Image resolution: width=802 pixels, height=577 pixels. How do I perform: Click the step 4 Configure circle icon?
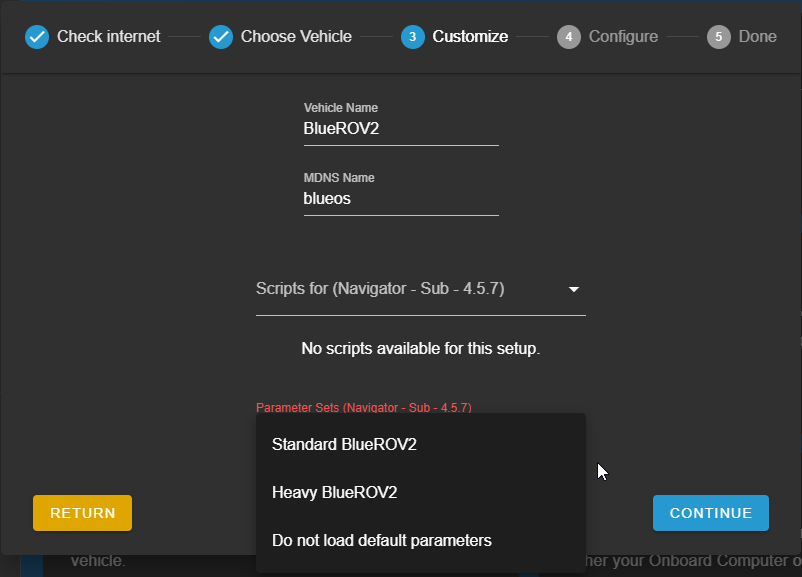click(569, 37)
